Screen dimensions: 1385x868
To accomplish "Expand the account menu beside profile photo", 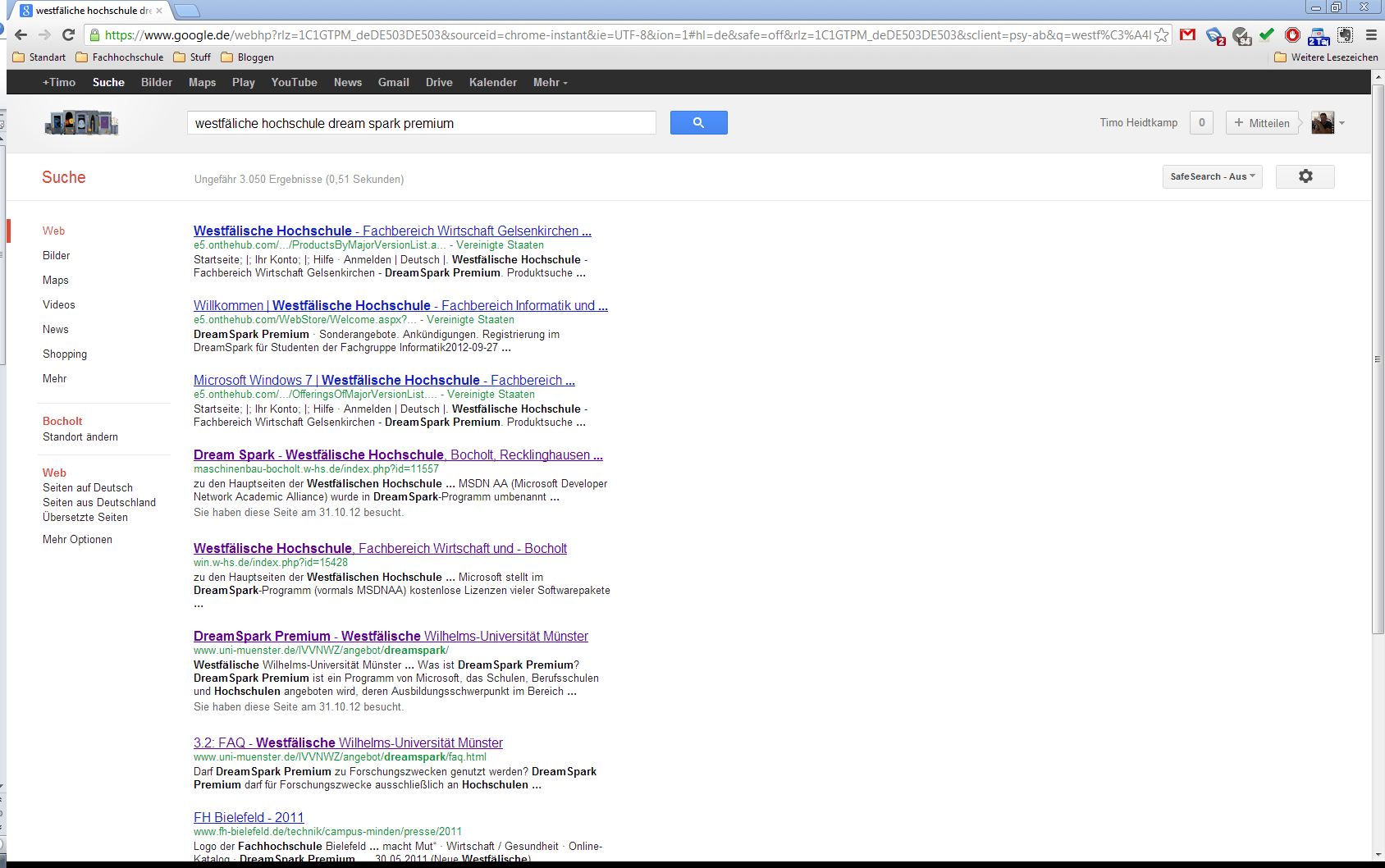I will click(x=1342, y=123).
